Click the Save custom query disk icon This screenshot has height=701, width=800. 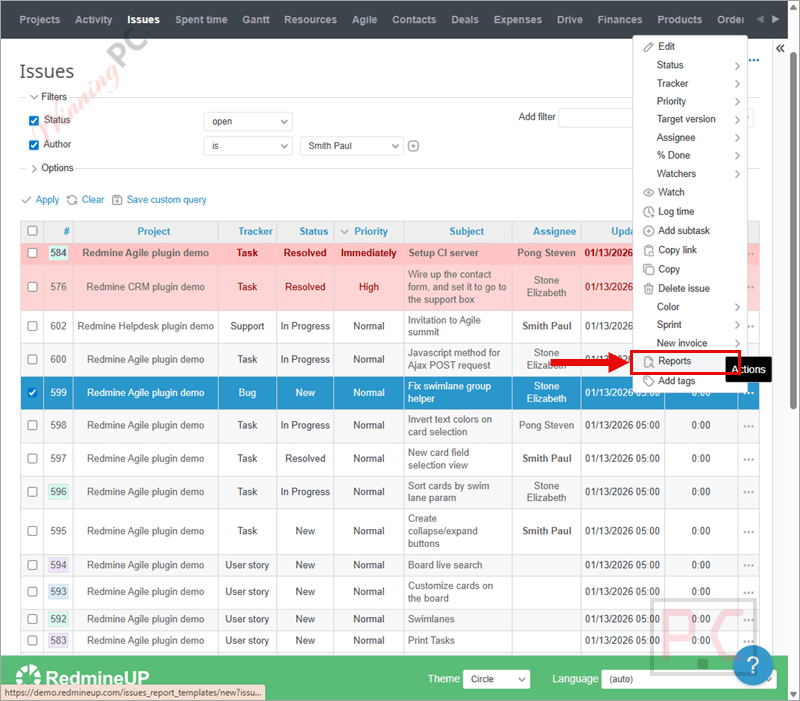(117, 200)
